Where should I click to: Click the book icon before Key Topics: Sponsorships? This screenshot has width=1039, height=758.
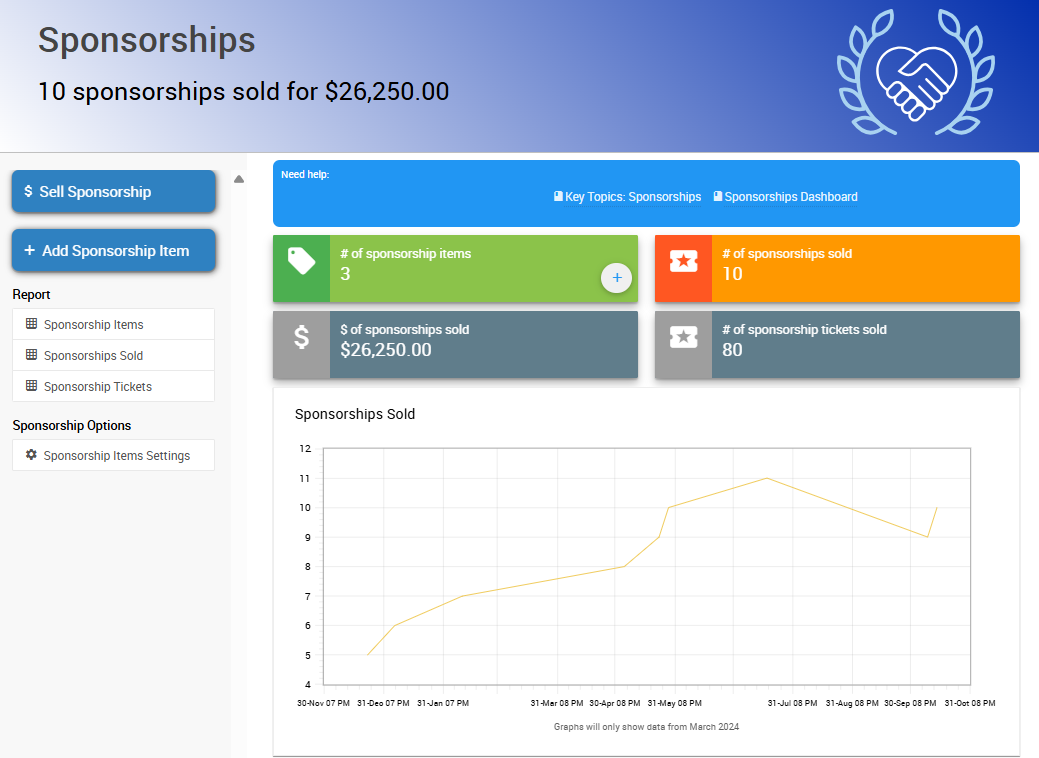[558, 196]
